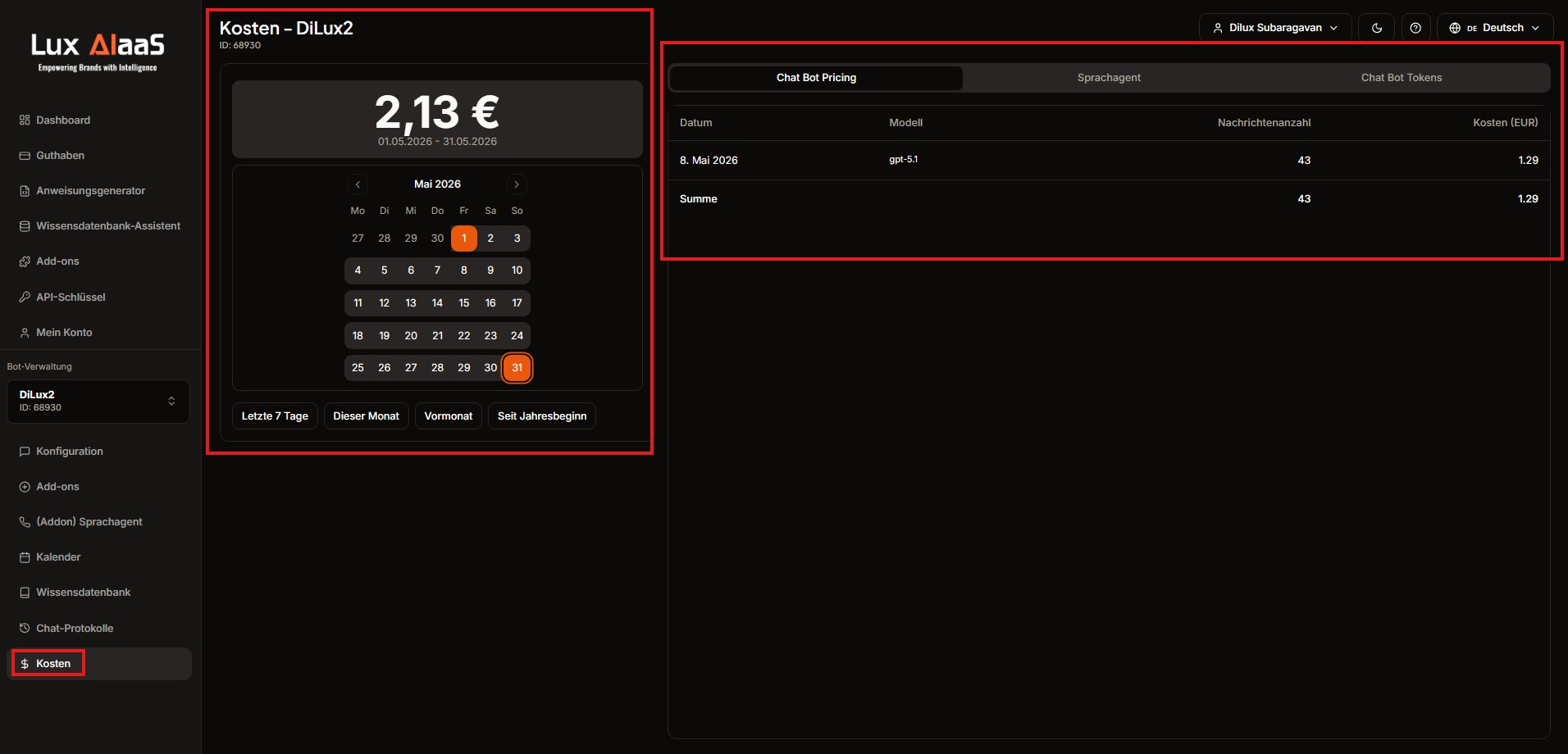Switch to Chat Bot Pricing tab
1568x754 pixels.
[x=816, y=78]
